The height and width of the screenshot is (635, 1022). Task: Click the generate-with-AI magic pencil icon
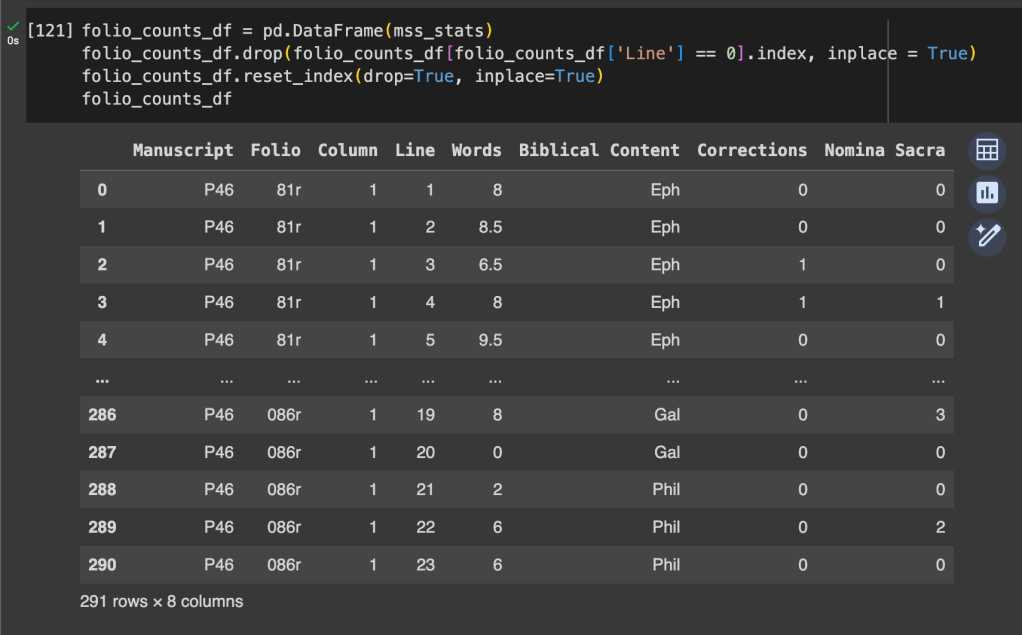click(987, 236)
